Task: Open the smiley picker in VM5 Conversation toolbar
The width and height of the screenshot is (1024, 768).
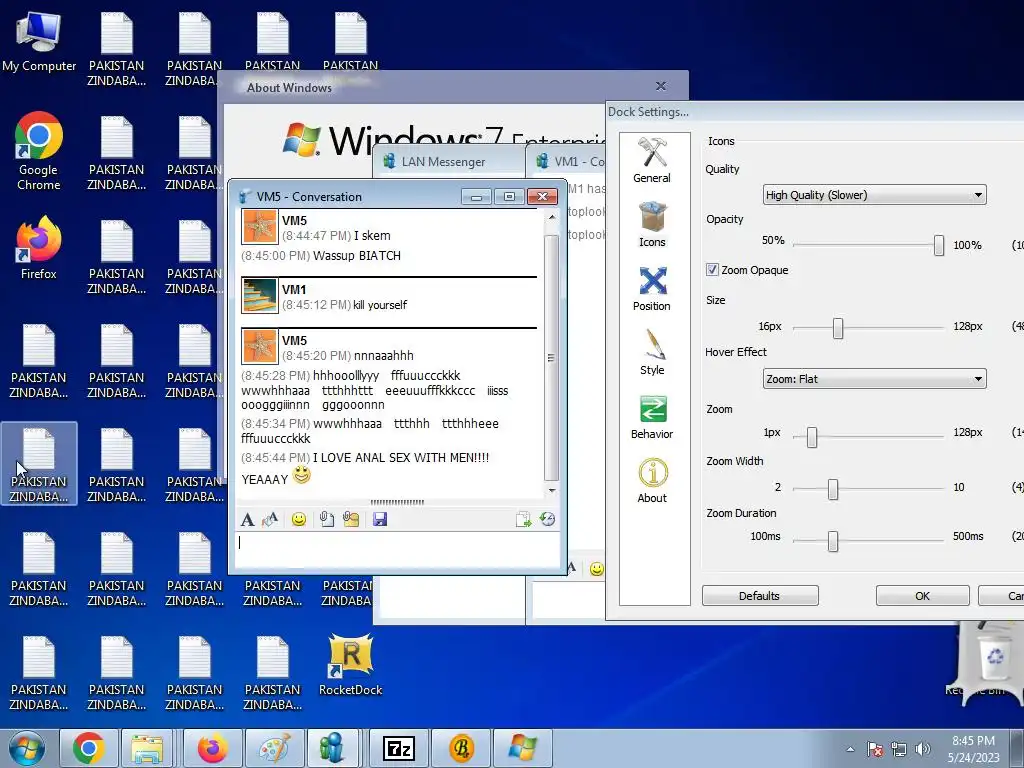Action: [298, 519]
